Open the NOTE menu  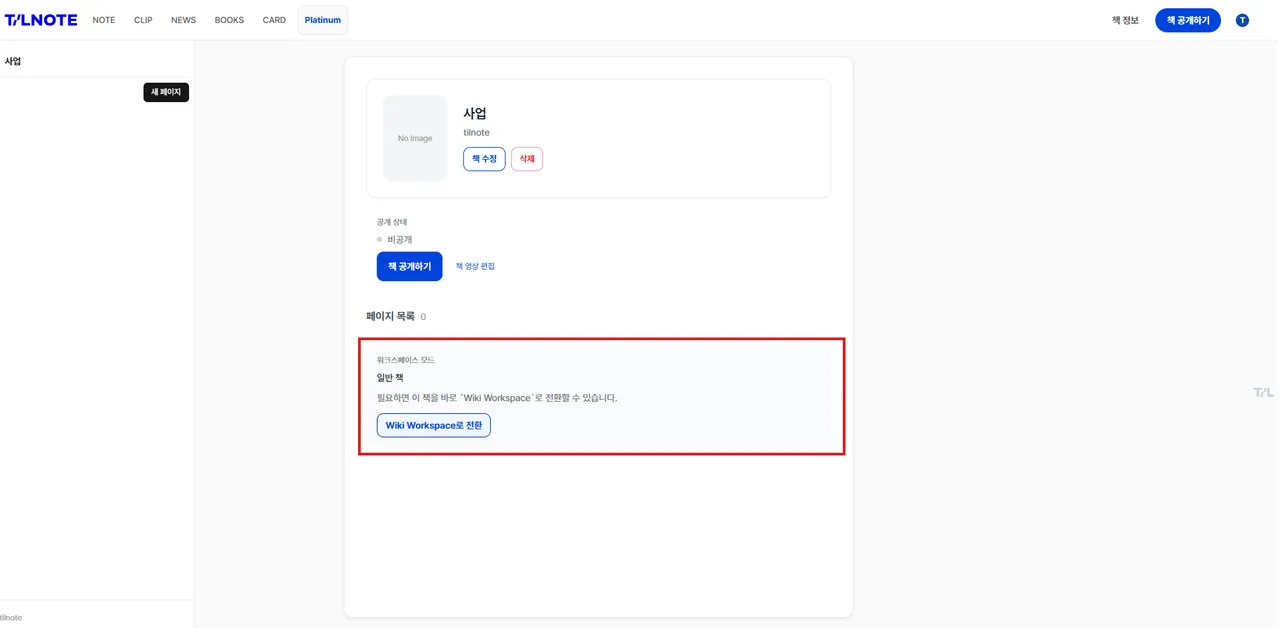pyautogui.click(x=104, y=20)
